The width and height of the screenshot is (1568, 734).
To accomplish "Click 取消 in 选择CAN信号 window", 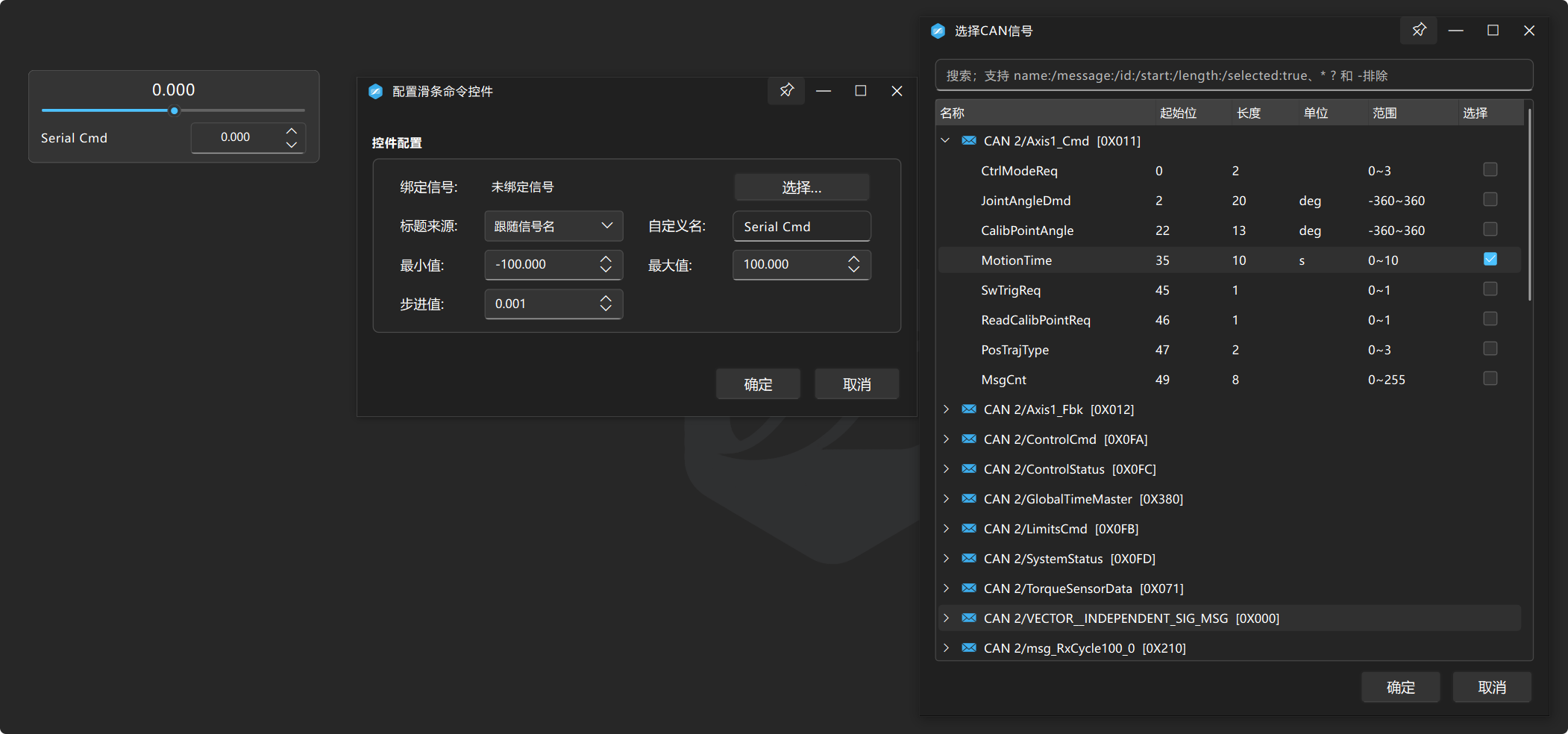I will pyautogui.click(x=1492, y=687).
